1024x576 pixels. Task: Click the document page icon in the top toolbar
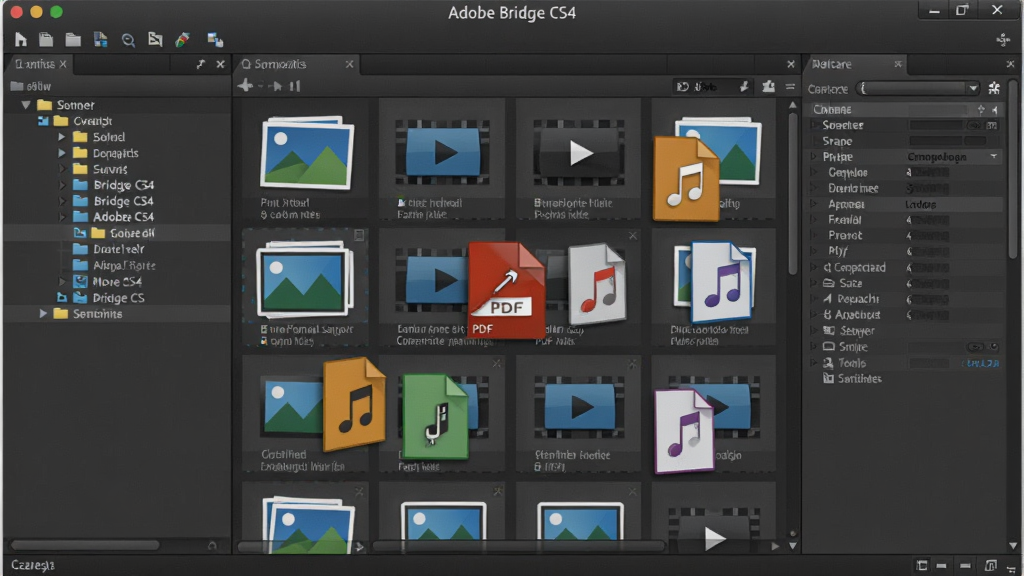click(46, 40)
